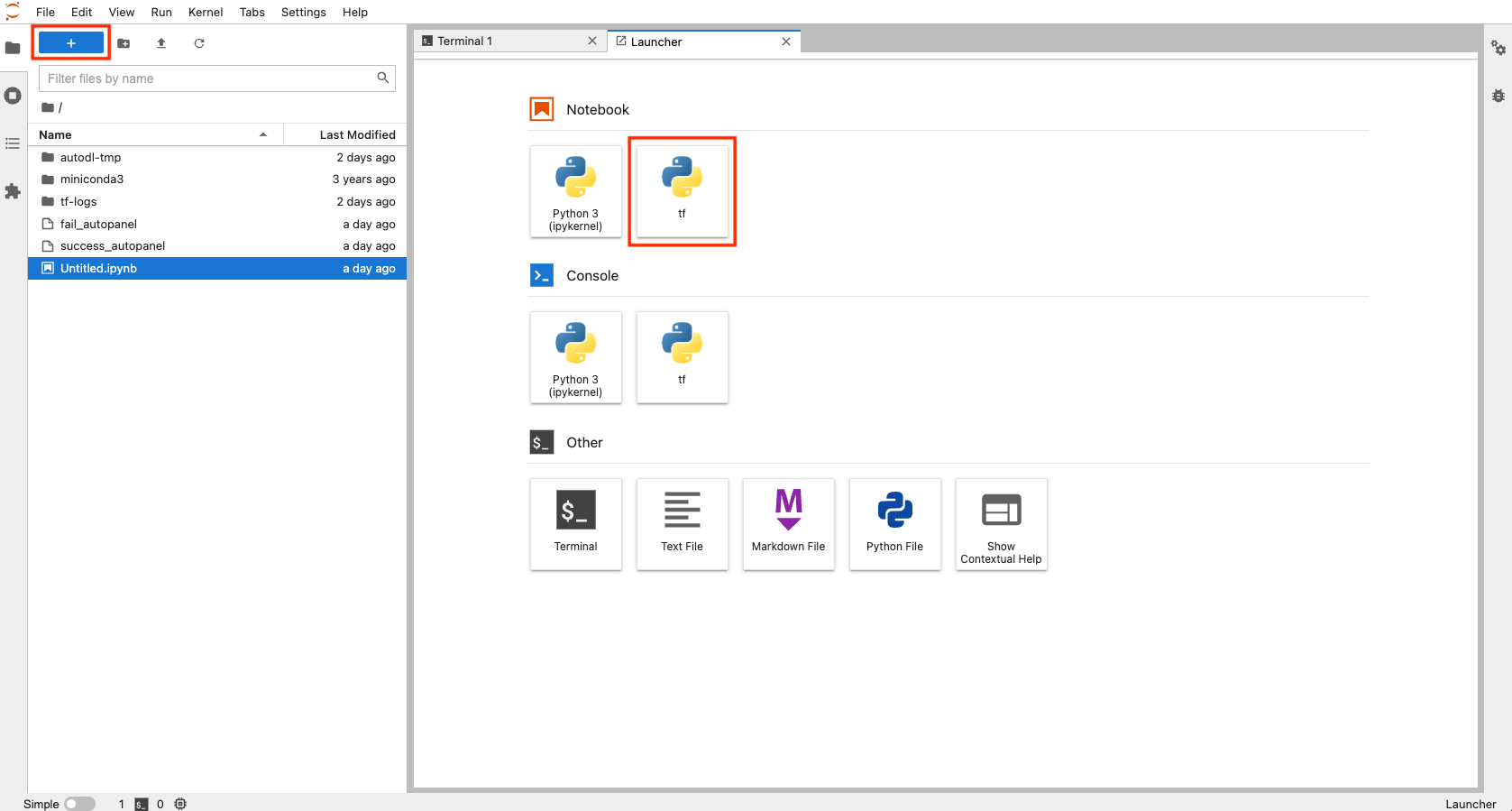Click the Upload Files icon

[x=161, y=43]
